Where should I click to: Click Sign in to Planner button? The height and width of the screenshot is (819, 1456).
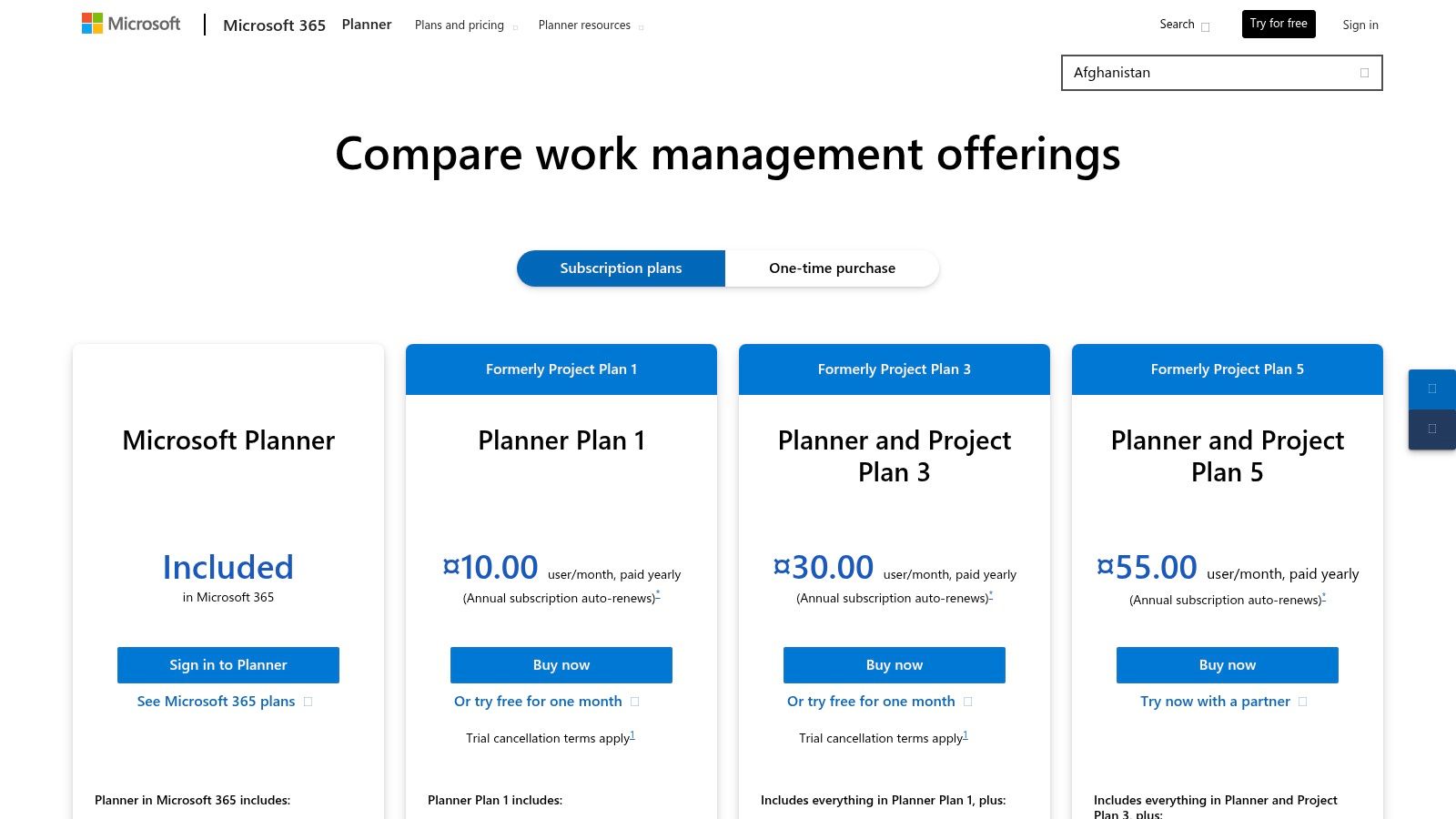pos(228,665)
